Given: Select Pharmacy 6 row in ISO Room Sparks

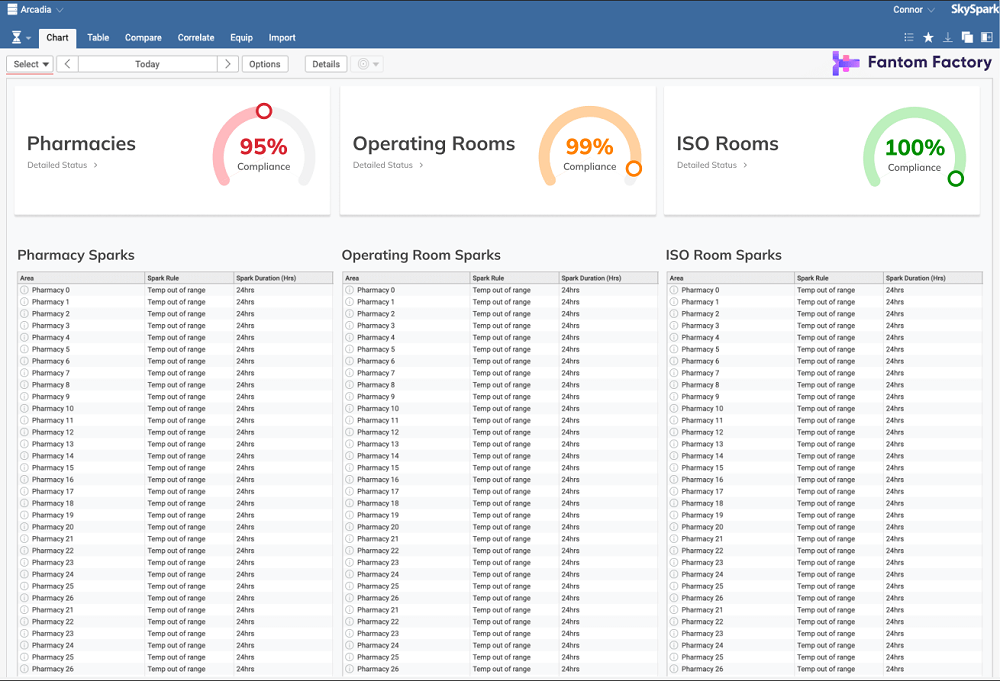Looking at the screenshot, I should point(825,362).
